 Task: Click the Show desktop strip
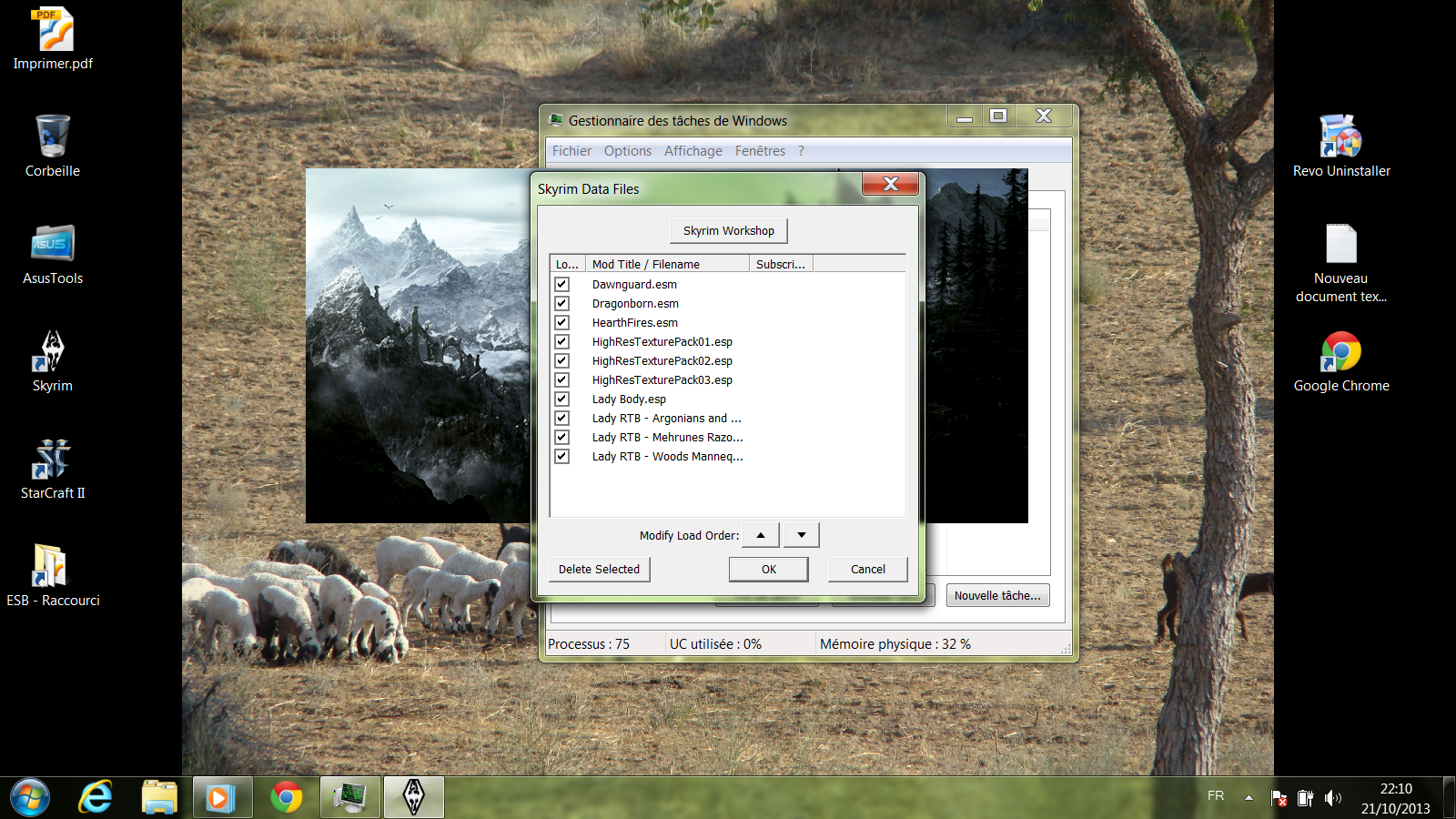click(x=1450, y=798)
